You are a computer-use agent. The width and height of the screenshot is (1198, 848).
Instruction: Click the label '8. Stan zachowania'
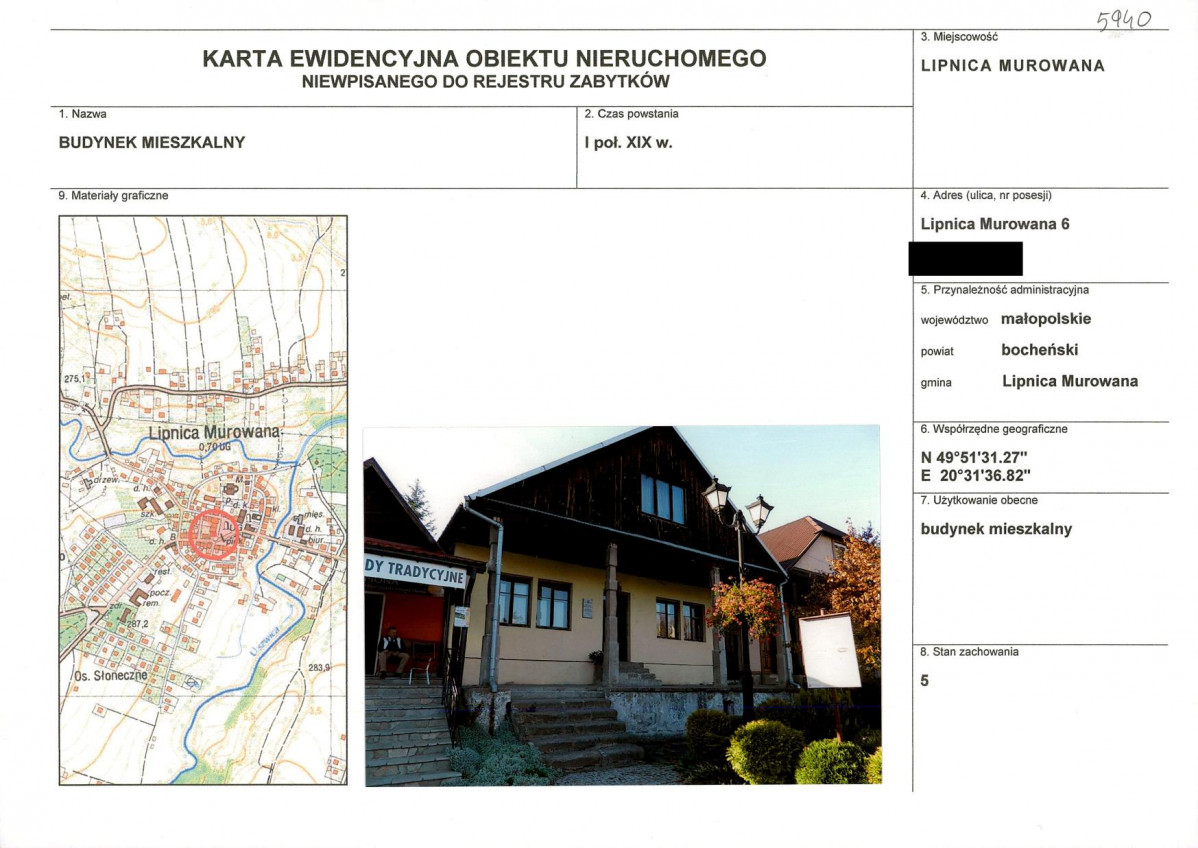(x=970, y=652)
